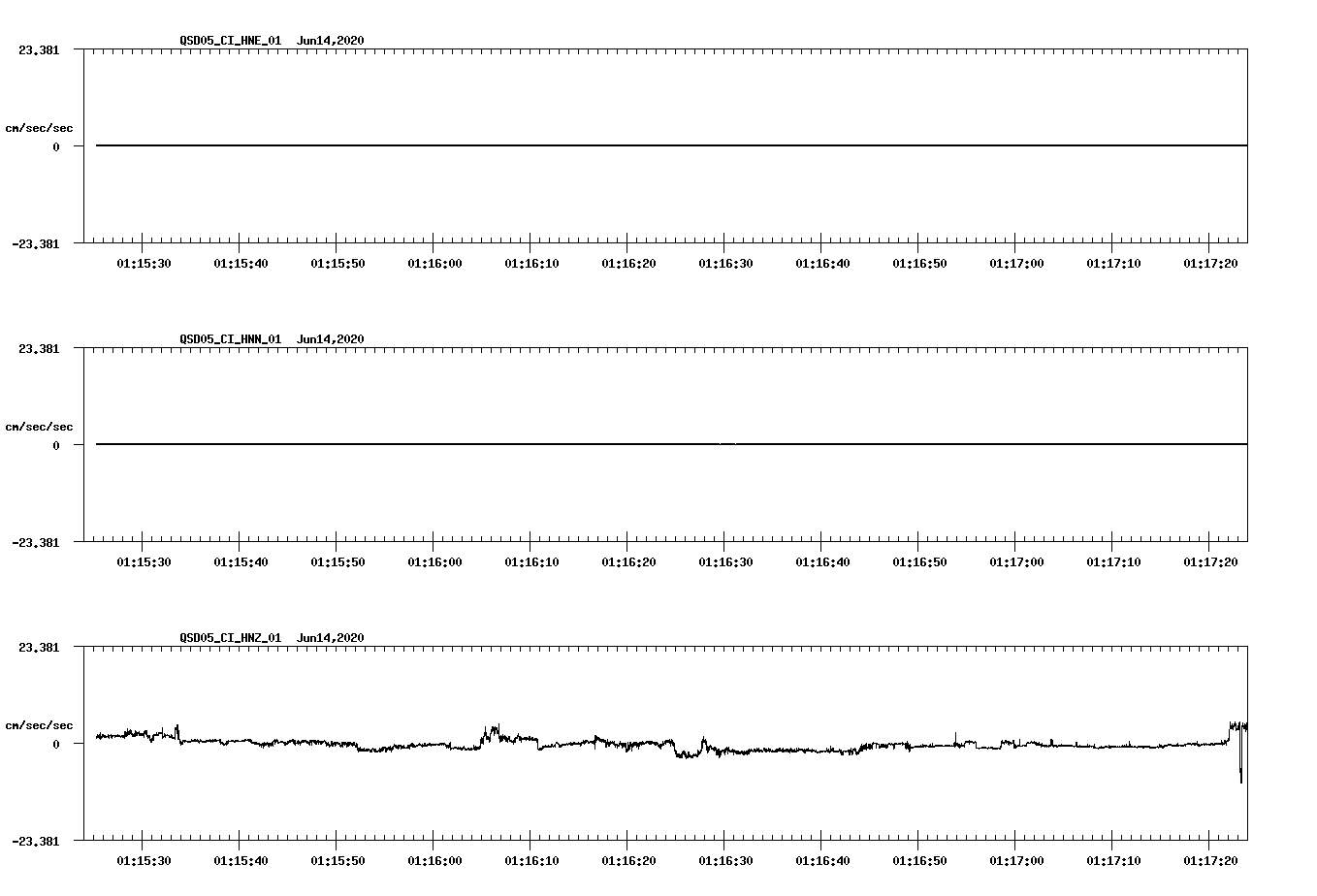This screenshot has height=896, width=1317.
Task: Click the 01:16:10 time label on HNN plot
Action: 531,562
